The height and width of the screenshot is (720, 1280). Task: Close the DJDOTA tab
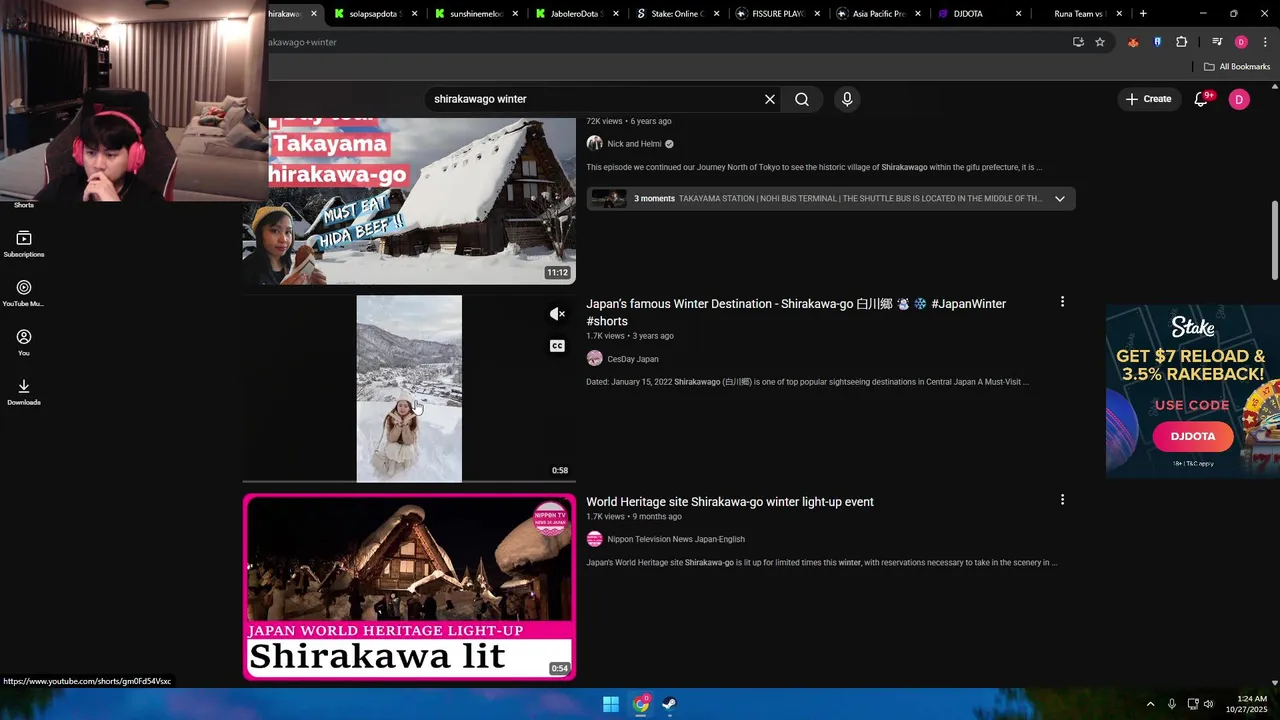tap(1019, 14)
